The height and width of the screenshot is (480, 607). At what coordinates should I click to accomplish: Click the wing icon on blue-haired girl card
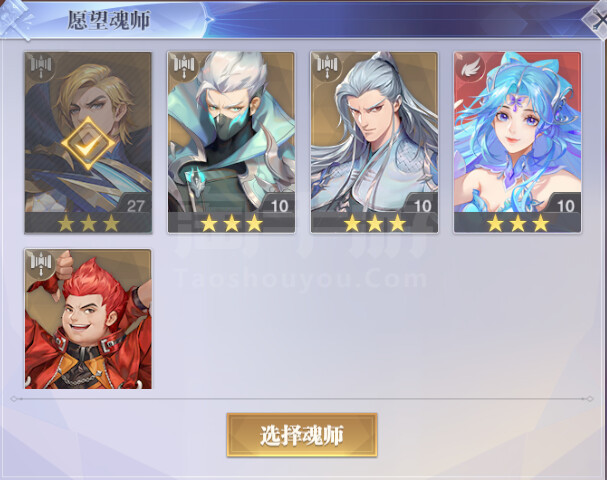click(x=470, y=69)
